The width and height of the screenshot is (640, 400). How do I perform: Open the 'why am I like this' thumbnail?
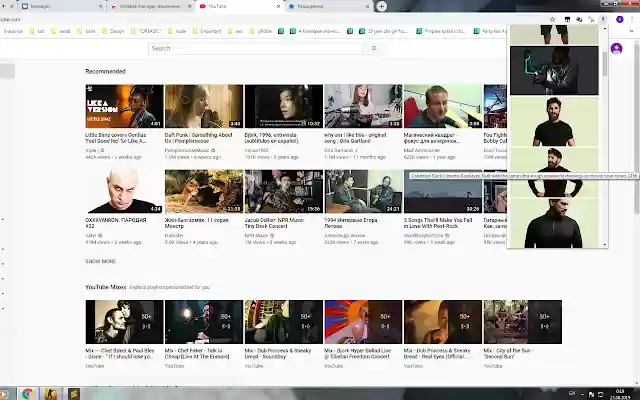(363, 106)
